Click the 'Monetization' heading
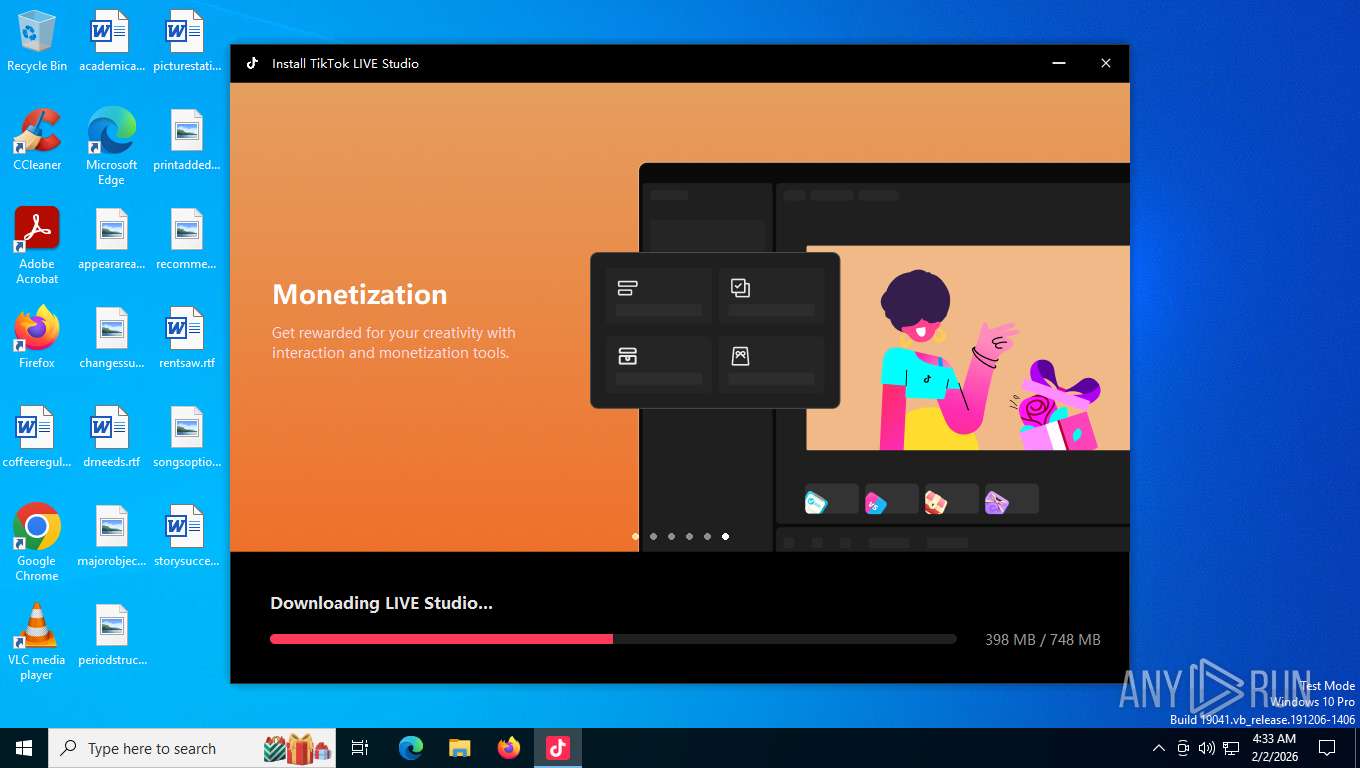The image size is (1360, 768). 360,294
